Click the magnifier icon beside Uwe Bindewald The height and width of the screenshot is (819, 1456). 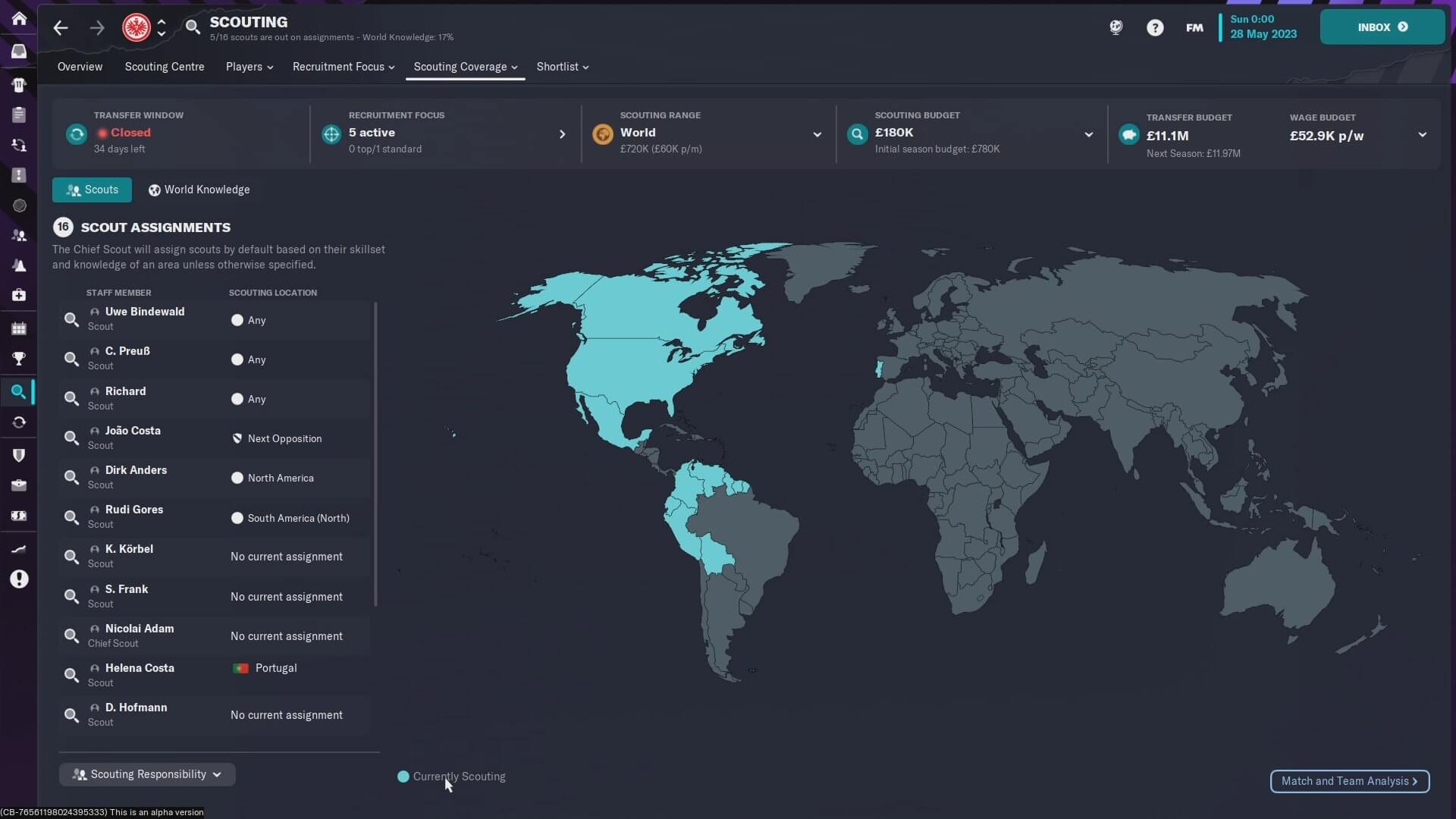click(71, 319)
